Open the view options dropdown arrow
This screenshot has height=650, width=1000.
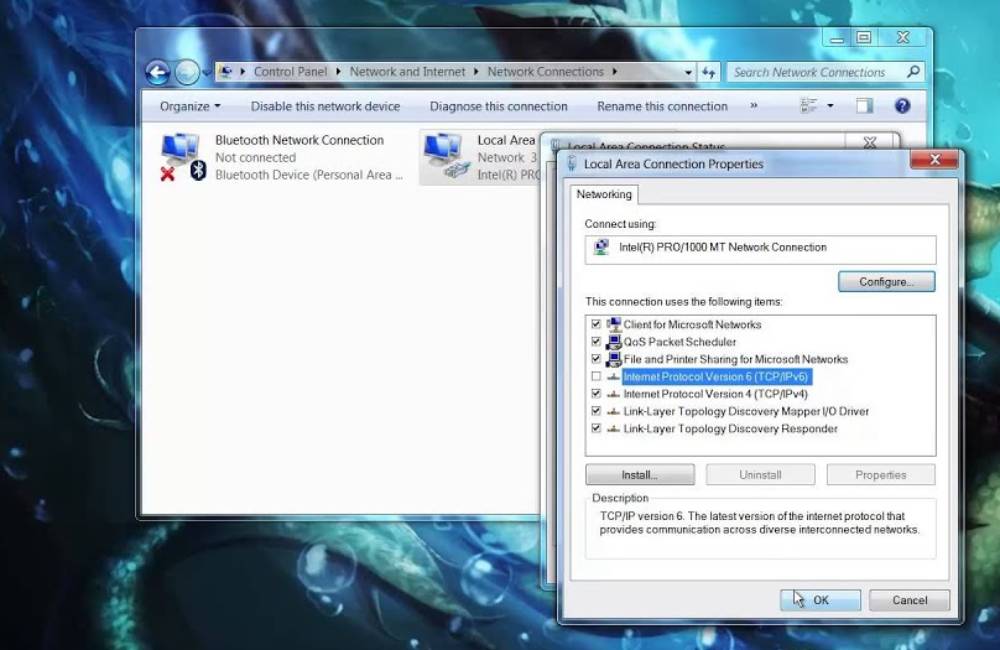coord(830,106)
